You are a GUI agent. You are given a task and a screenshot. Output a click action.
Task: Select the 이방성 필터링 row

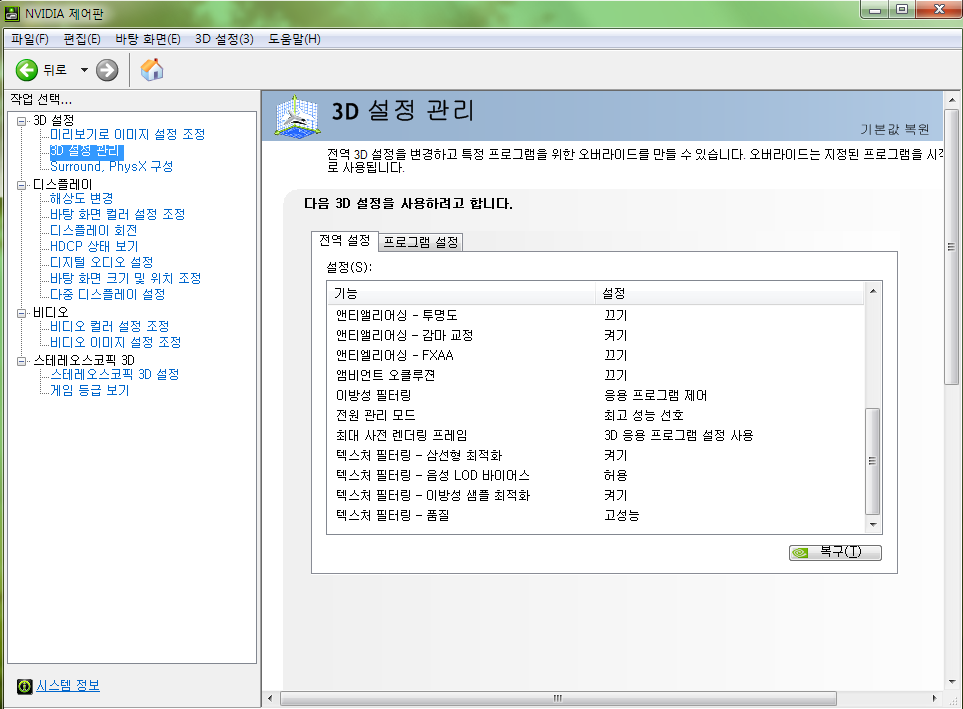(x=596, y=396)
